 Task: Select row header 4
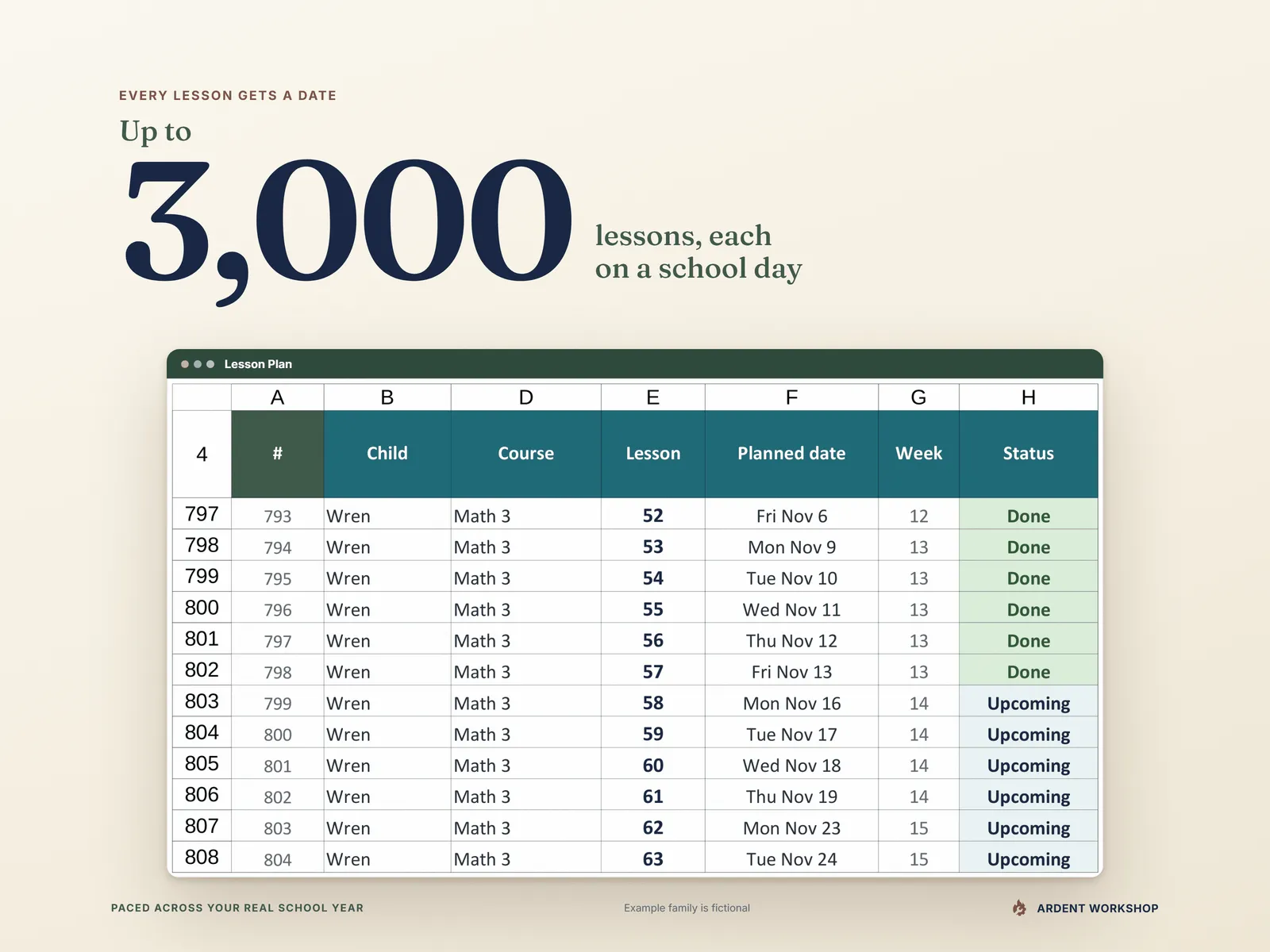pos(202,454)
